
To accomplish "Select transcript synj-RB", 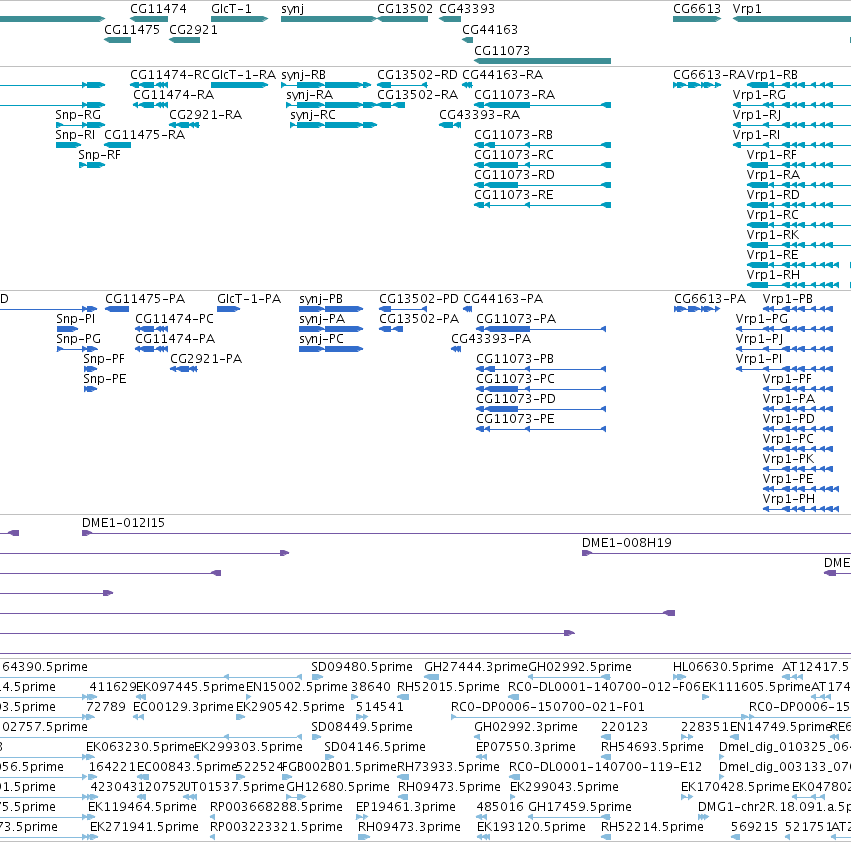I will click(326, 85).
